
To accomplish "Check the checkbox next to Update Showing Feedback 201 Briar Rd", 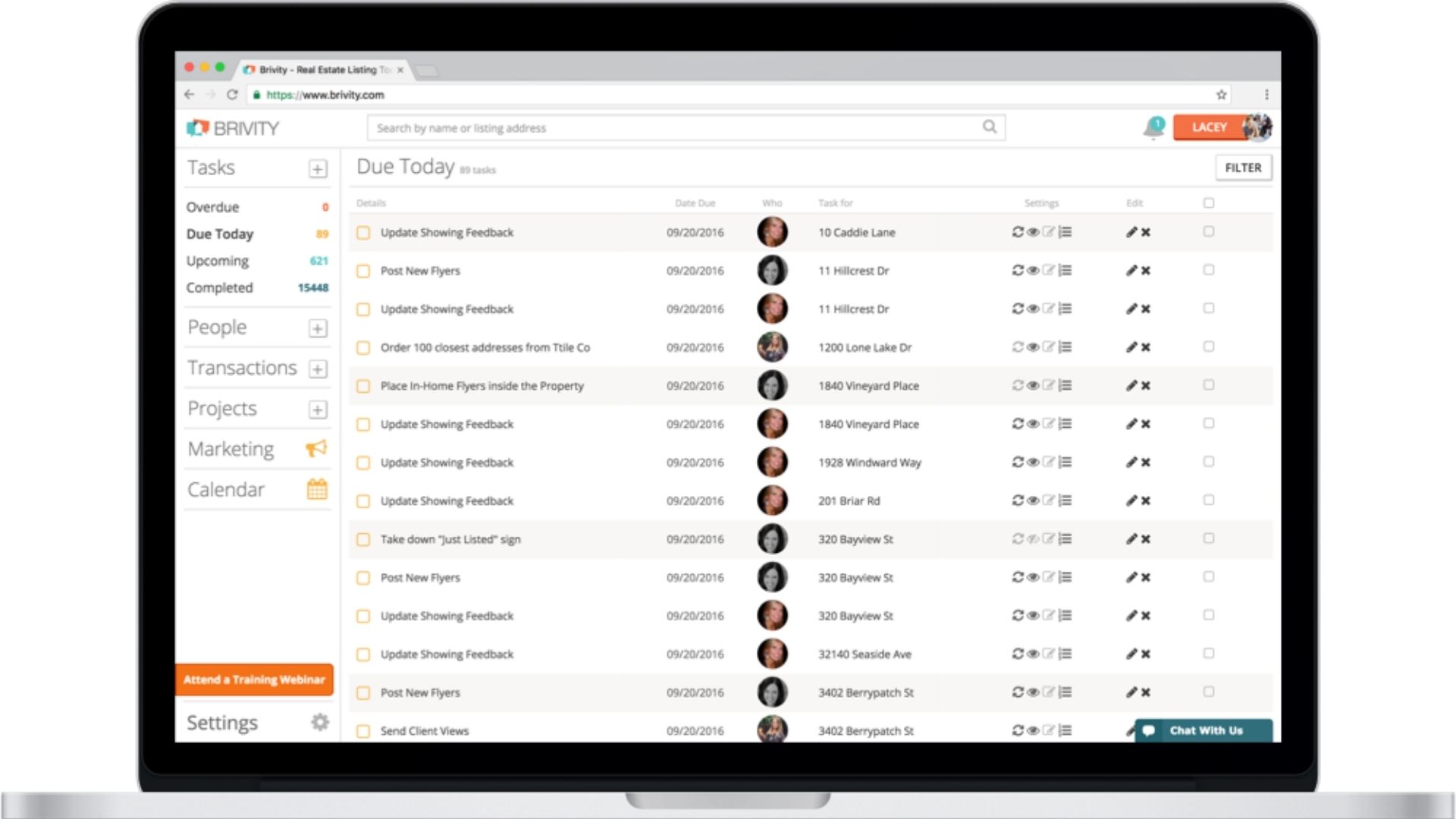I will pyautogui.click(x=364, y=500).
